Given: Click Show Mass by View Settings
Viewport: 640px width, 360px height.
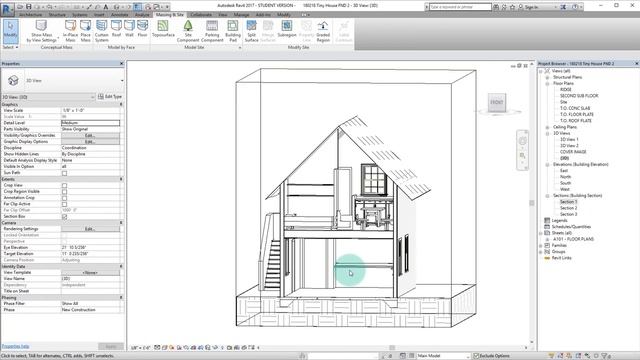Looking at the screenshot, I should point(41,31).
